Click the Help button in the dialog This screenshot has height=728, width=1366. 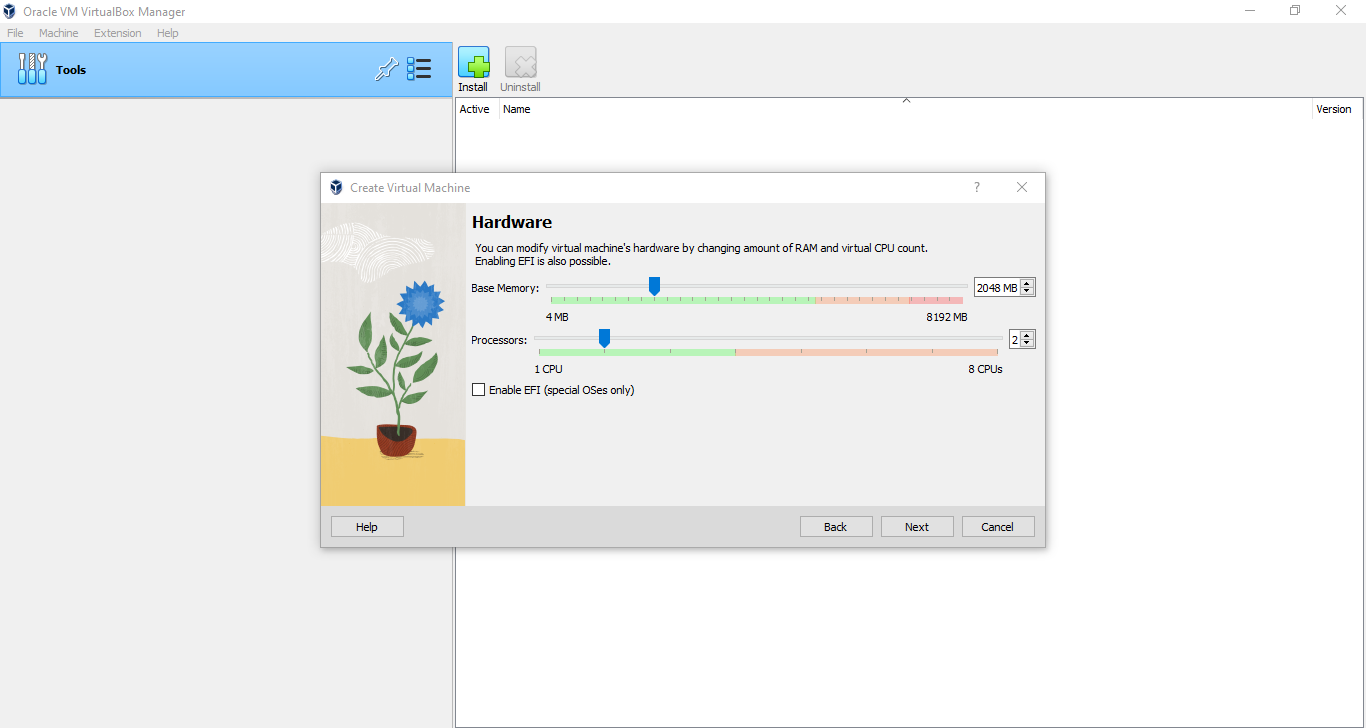[367, 527]
